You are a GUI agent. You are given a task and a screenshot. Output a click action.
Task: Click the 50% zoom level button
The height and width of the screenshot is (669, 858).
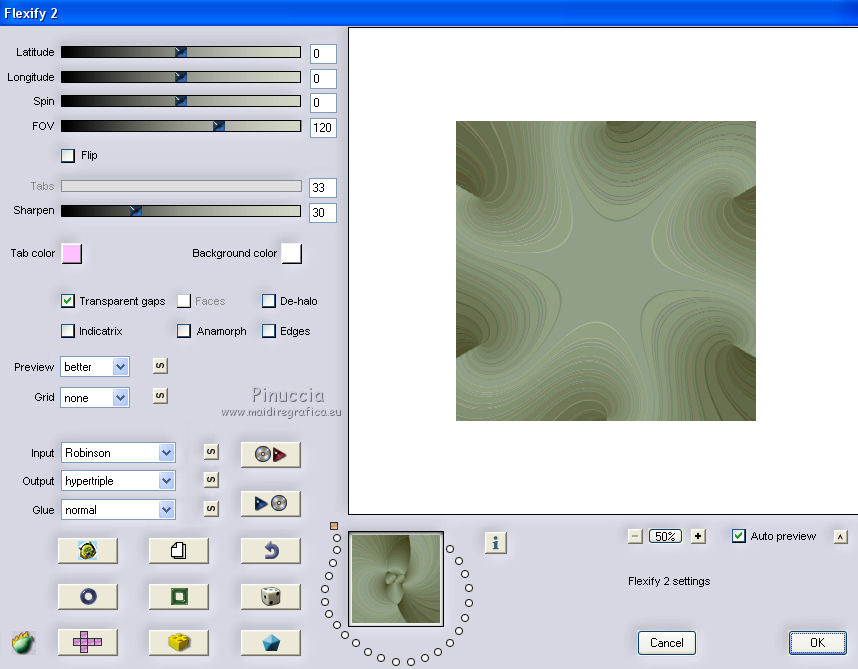[x=665, y=536]
